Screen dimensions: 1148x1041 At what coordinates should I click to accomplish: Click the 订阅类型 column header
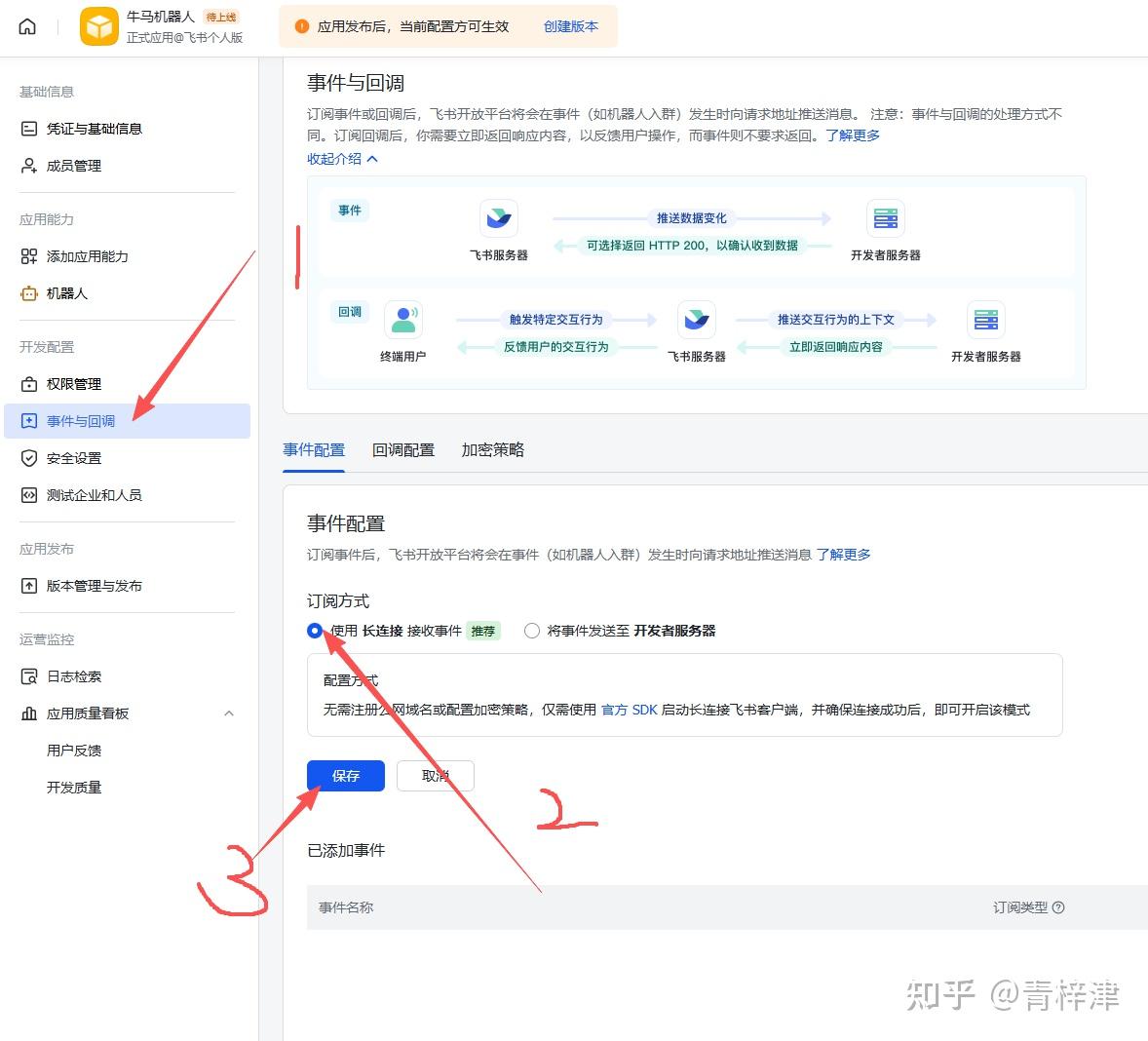[x=1020, y=907]
